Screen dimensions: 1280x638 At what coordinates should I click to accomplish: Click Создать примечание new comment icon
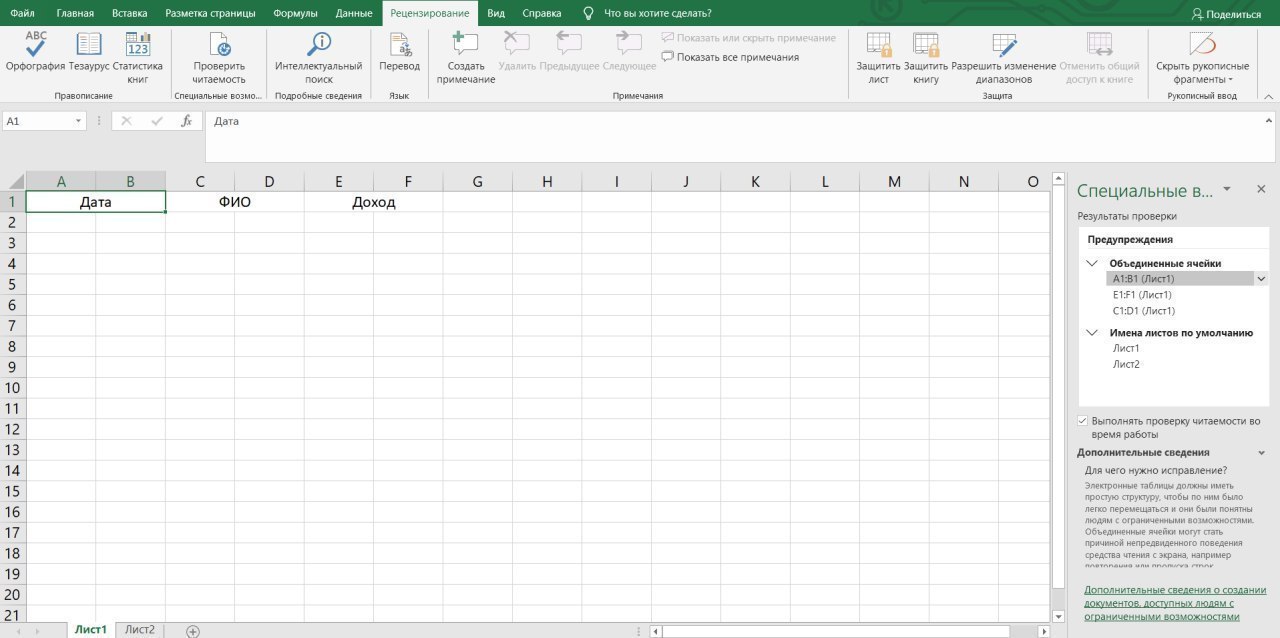click(x=465, y=46)
